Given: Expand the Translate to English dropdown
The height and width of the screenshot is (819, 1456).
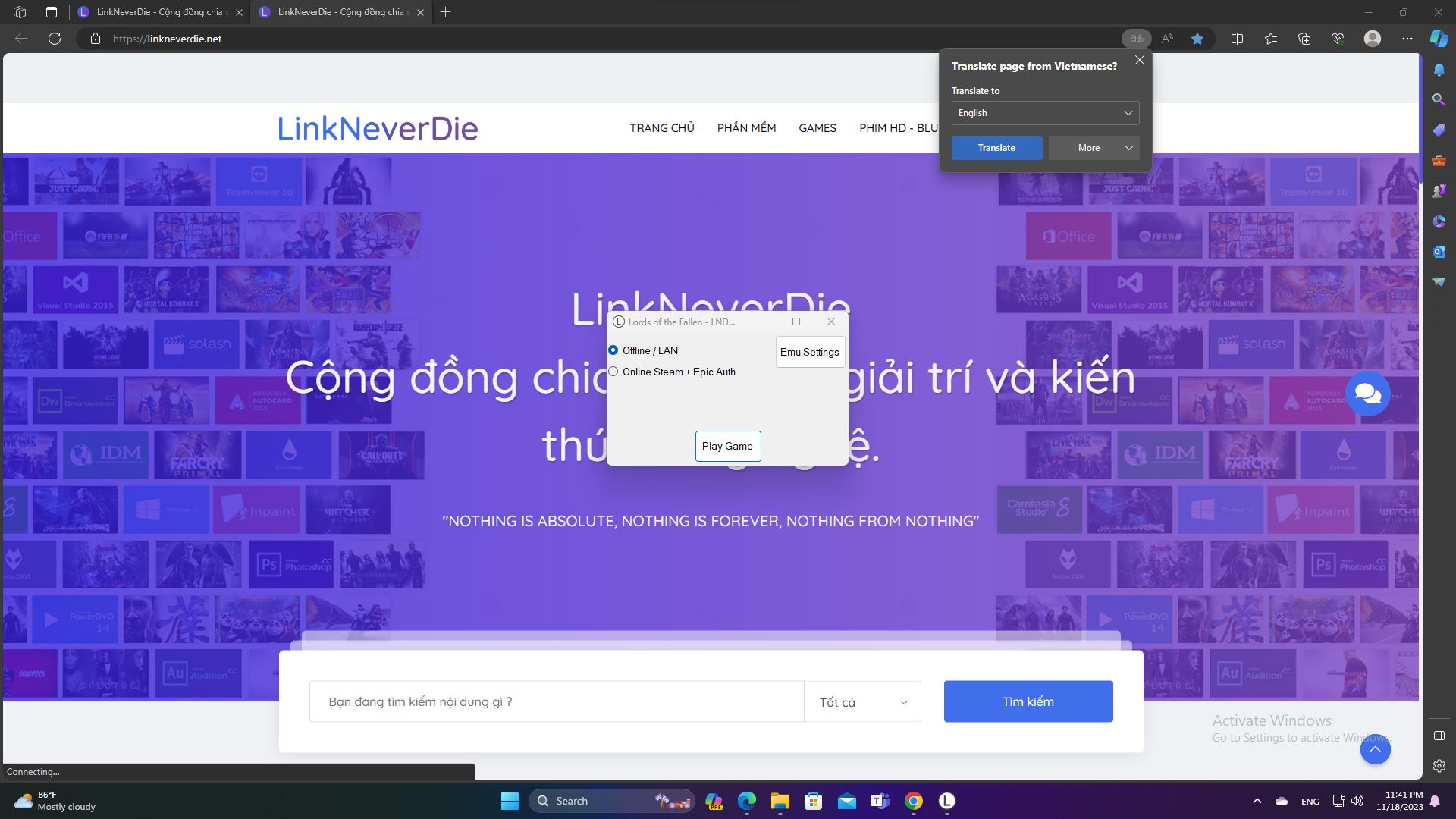Looking at the screenshot, I should 1045,113.
